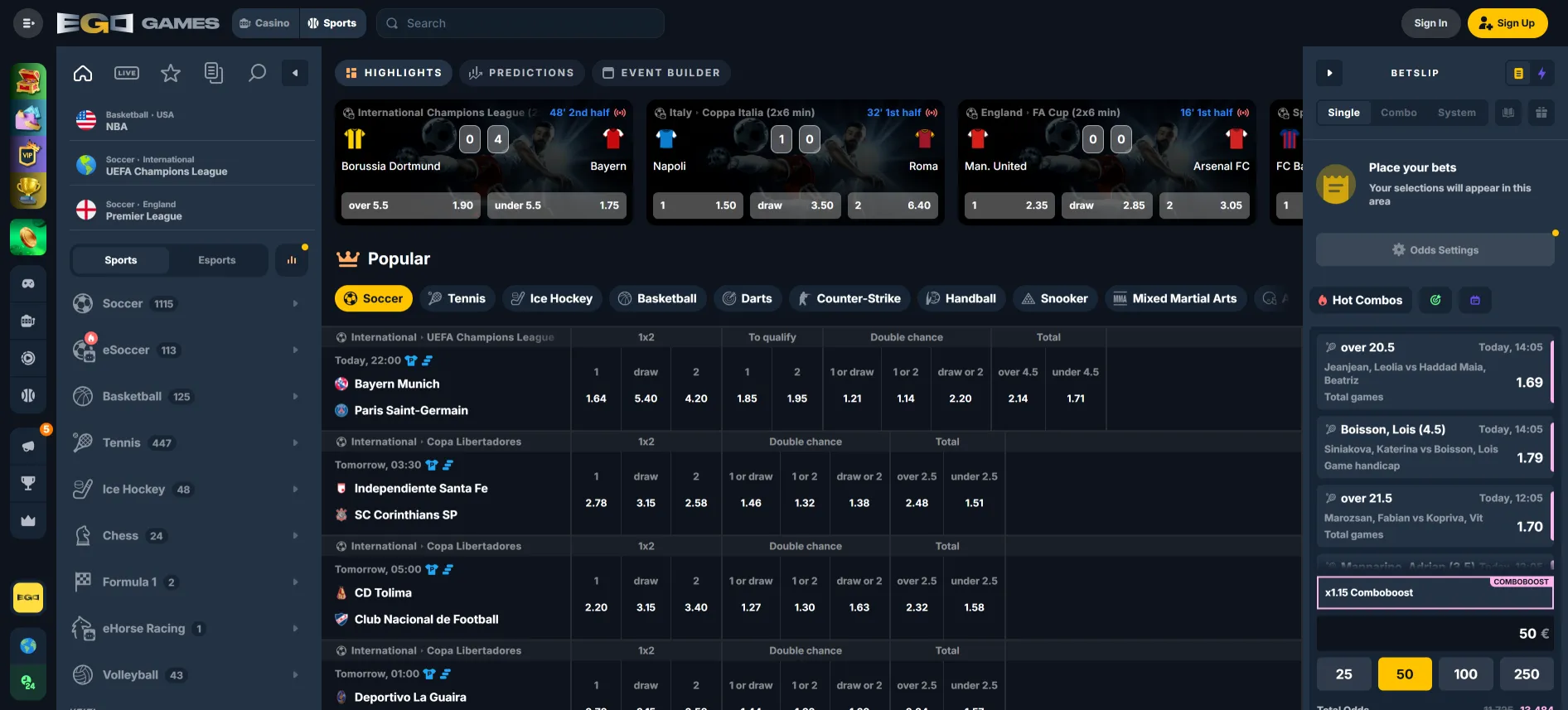Click the purple calendar icon beside Hot Combos
The image size is (1568, 710).
tap(1475, 300)
